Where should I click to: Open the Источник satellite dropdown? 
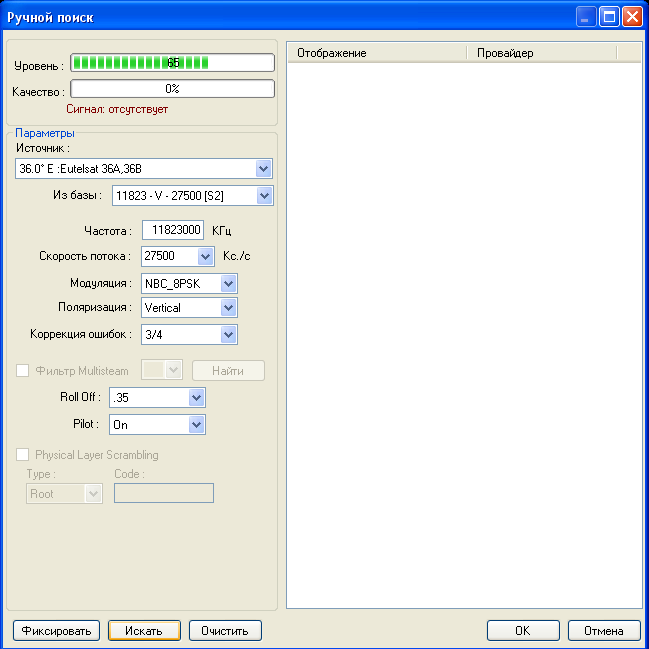click(263, 169)
